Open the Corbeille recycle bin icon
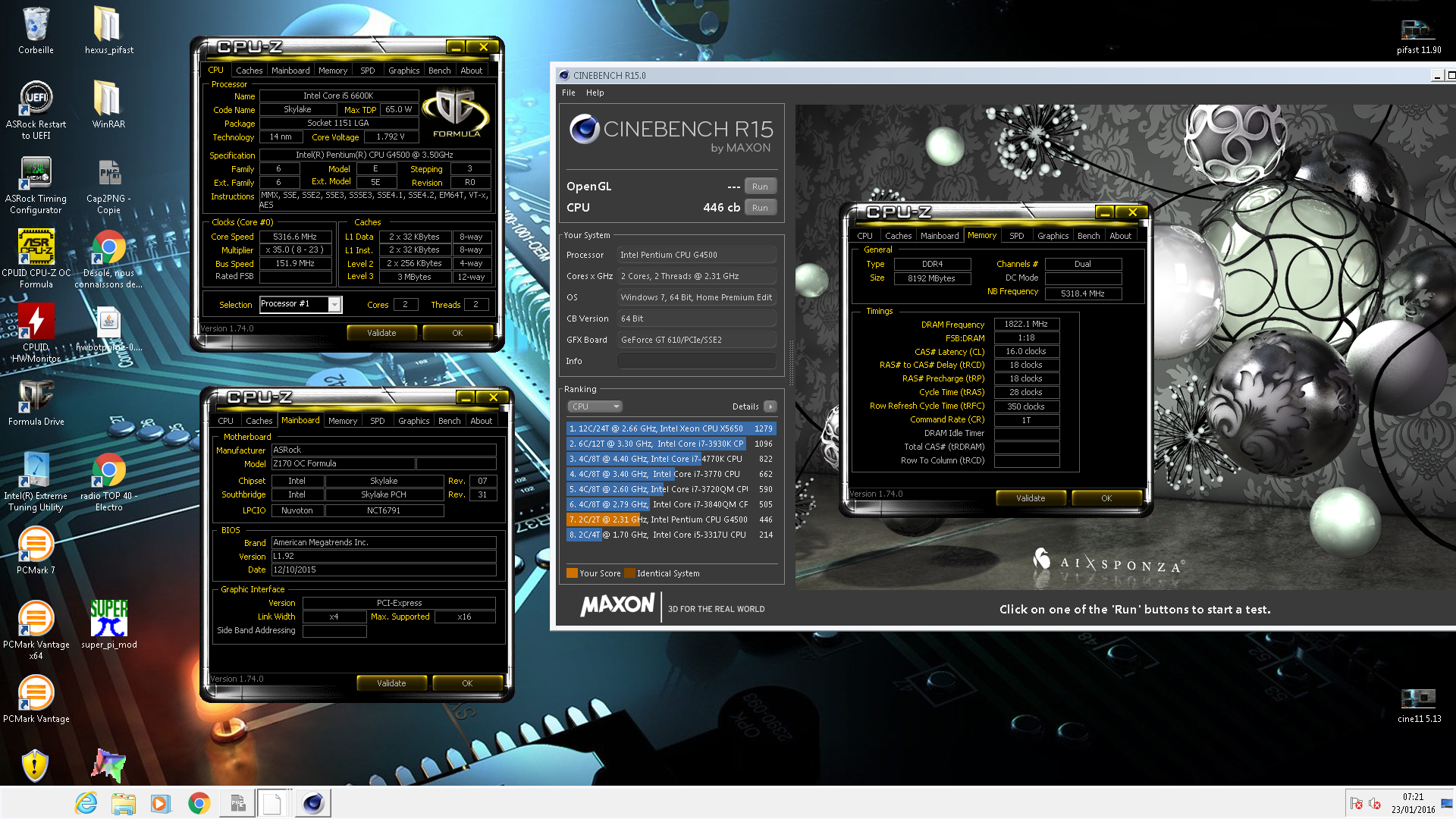This screenshot has width=1456, height=819. [x=36, y=30]
